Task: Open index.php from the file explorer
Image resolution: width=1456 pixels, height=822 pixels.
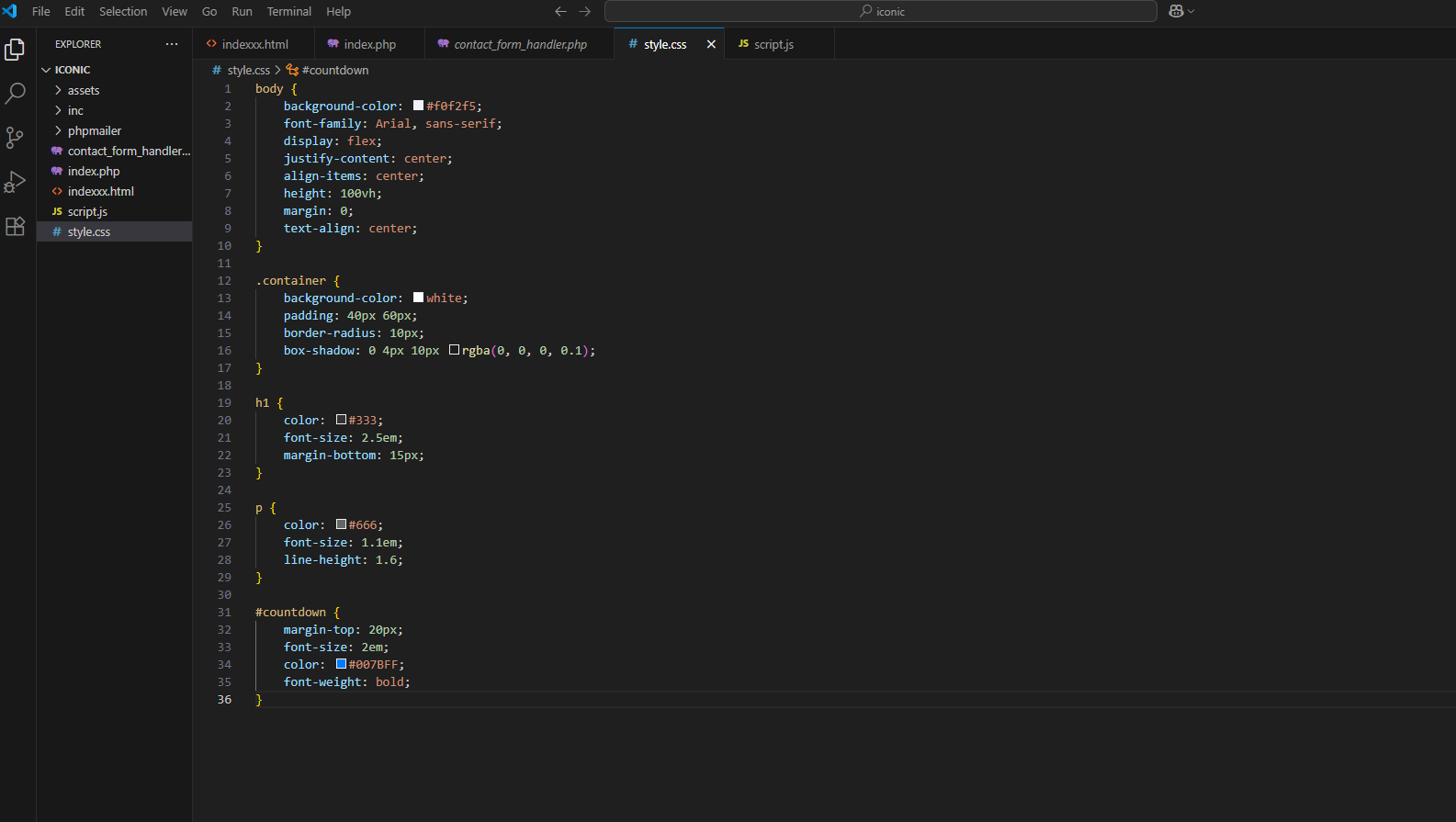Action: click(x=94, y=171)
